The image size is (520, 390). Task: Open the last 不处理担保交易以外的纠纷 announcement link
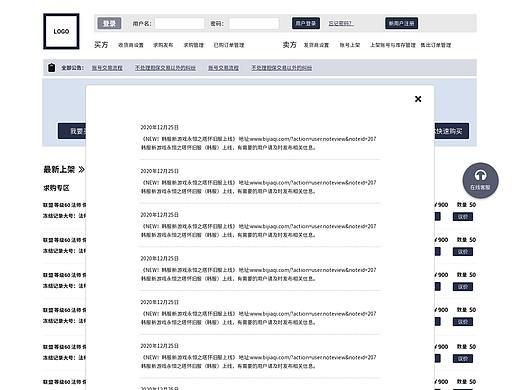282,68
